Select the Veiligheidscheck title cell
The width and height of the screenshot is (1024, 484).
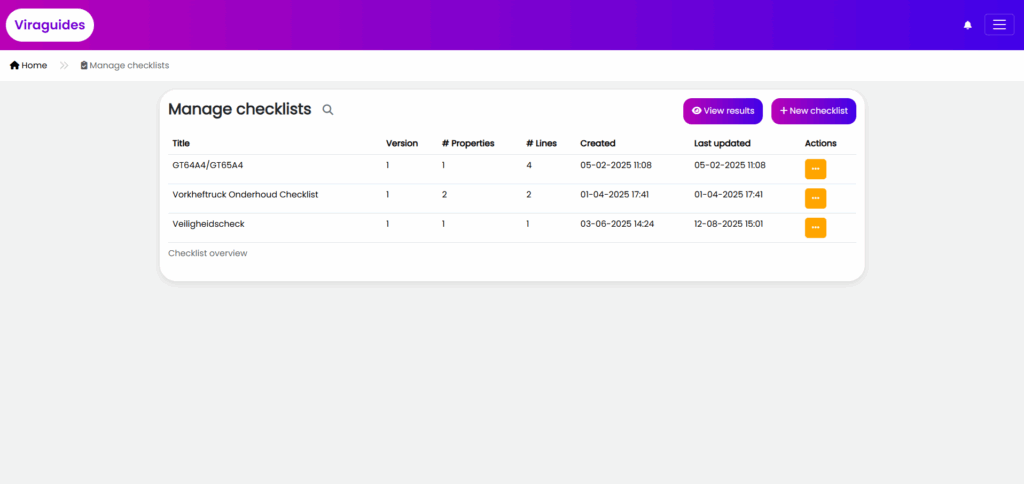coord(208,224)
